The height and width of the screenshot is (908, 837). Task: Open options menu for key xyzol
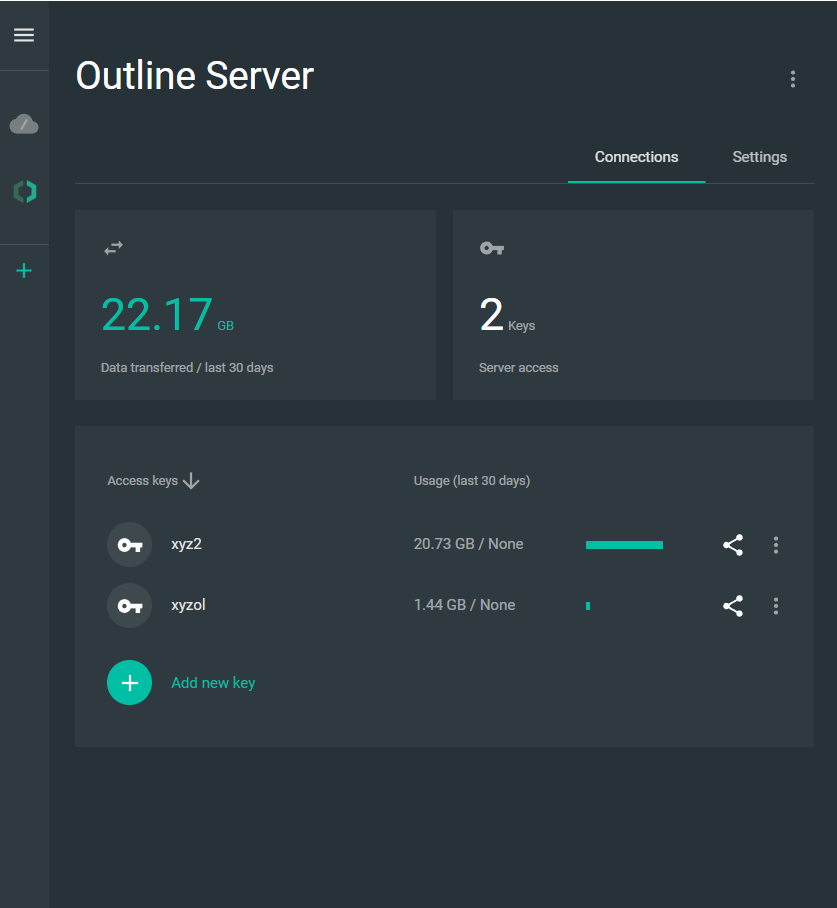[776, 605]
